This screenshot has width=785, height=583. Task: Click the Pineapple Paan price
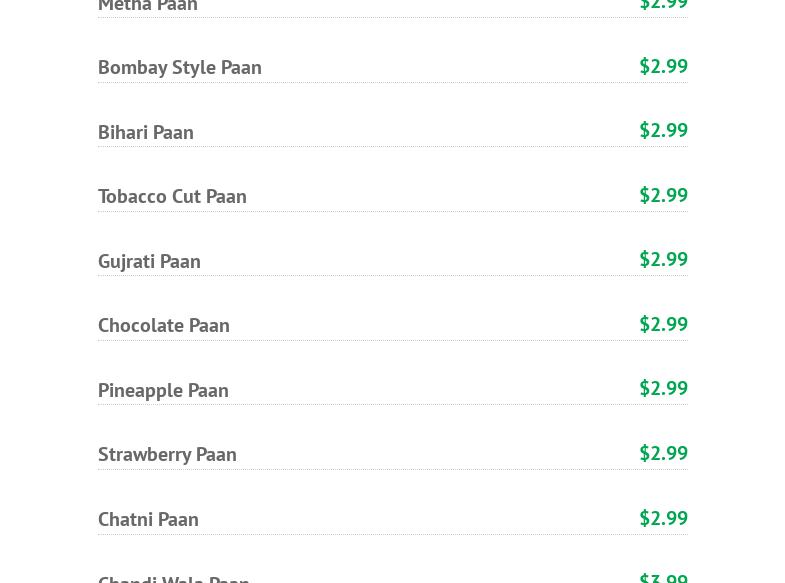pyautogui.click(x=663, y=388)
